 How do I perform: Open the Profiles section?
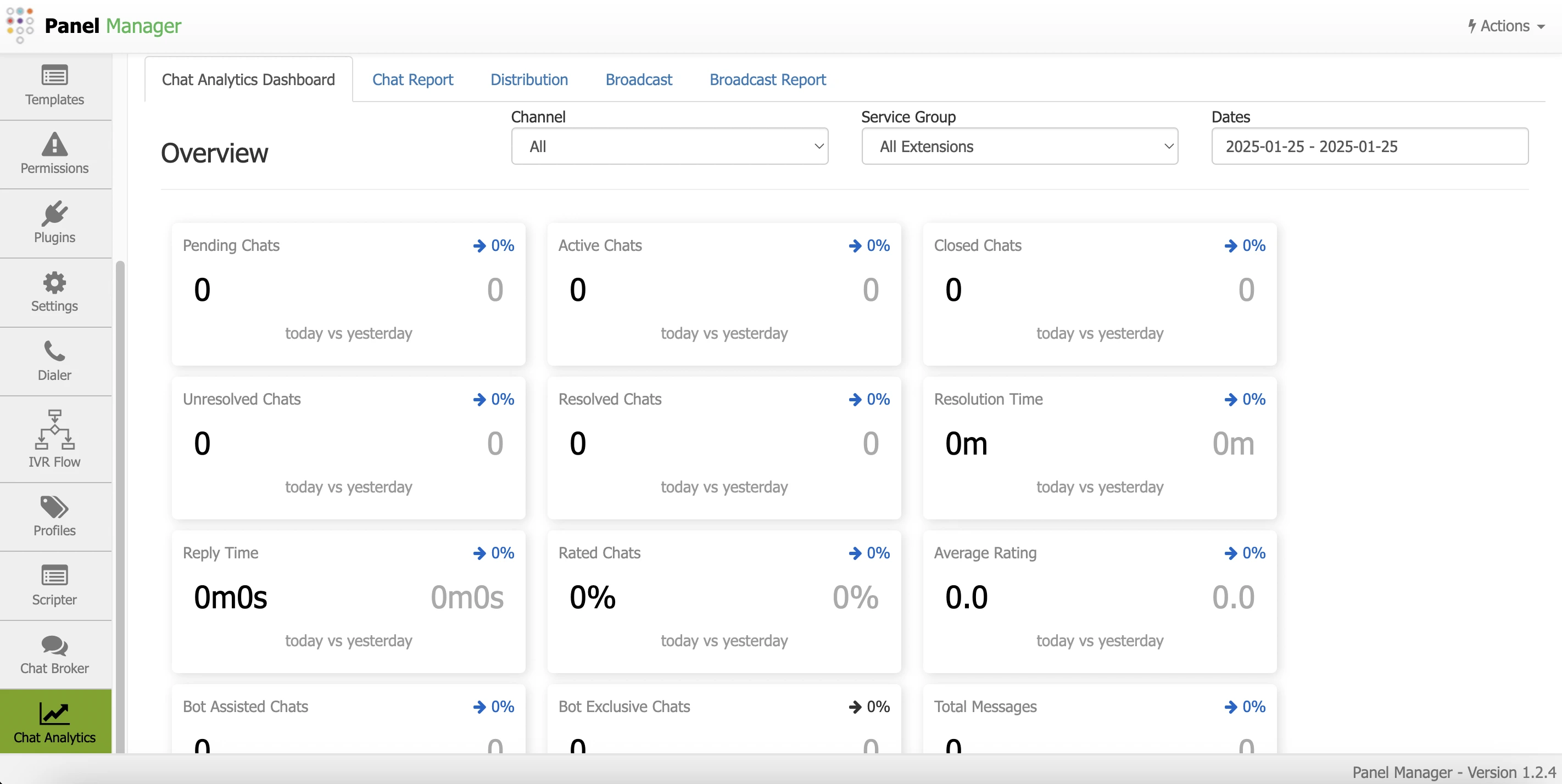(x=54, y=516)
